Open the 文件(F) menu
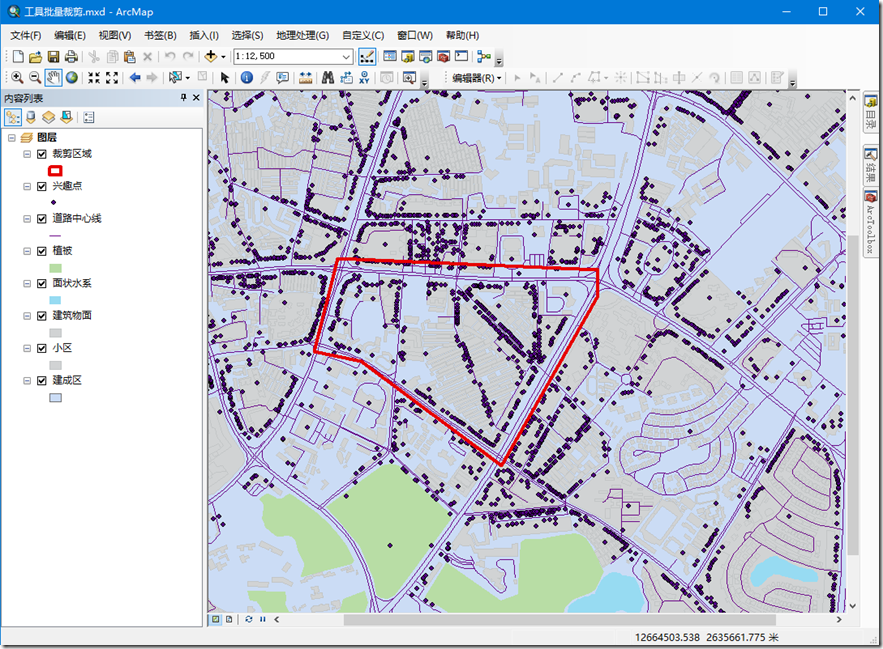 (25, 35)
